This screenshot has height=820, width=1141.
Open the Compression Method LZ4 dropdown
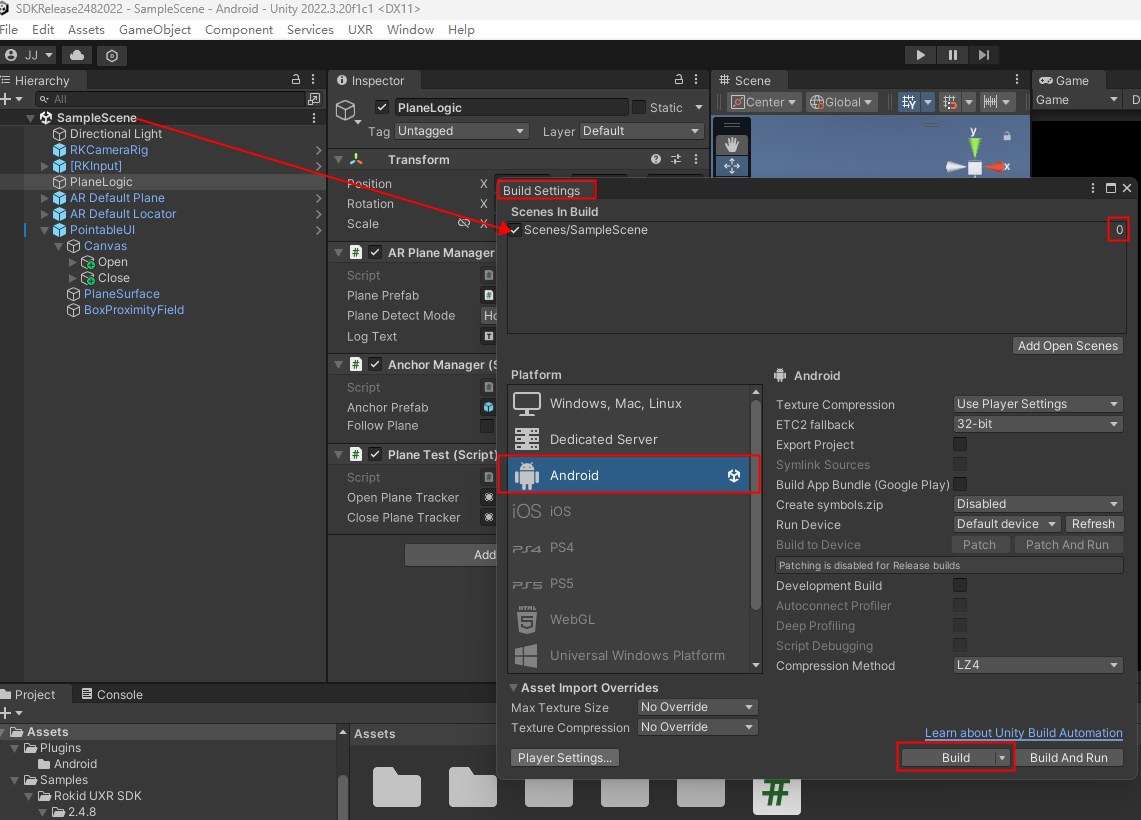pos(1038,665)
